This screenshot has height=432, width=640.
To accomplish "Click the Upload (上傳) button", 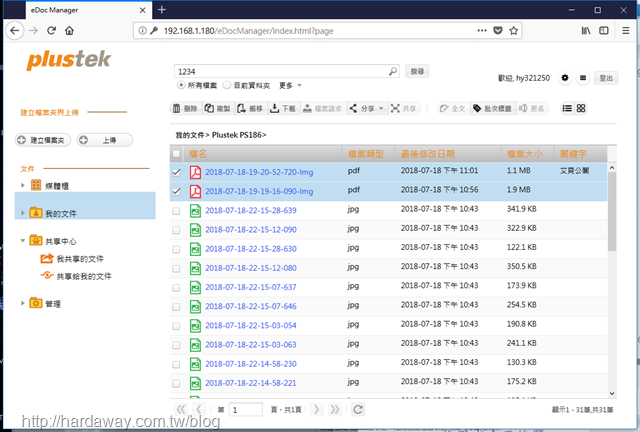I will click(105, 140).
